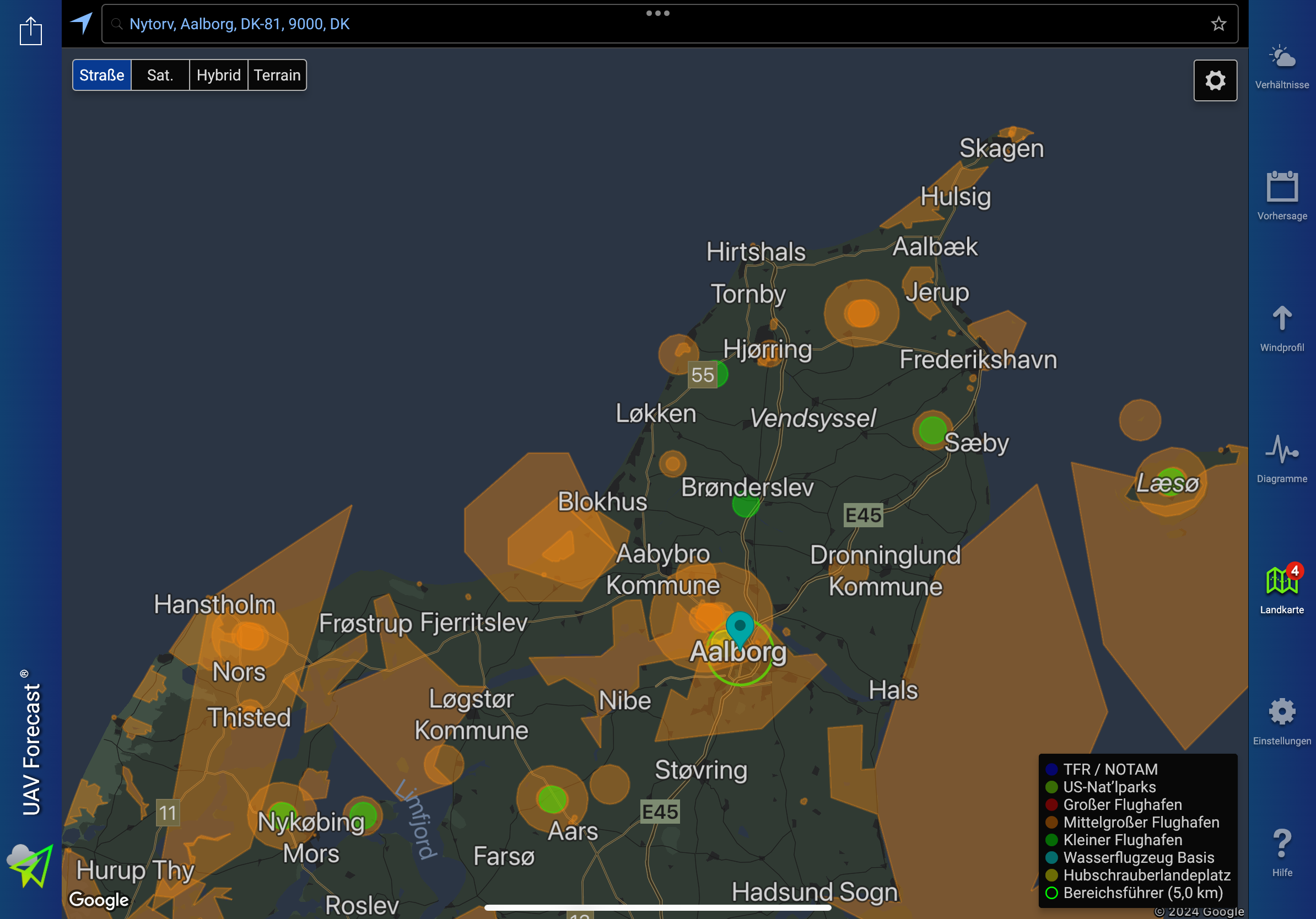Screen dimensions: 1316x919
Task: Click the Farsø map label
Action: (503, 857)
